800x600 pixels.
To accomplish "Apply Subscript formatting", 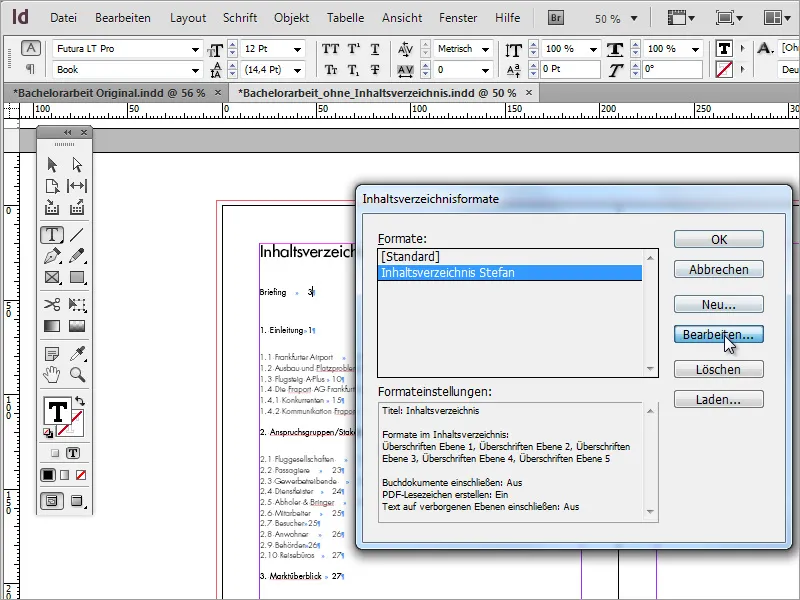I will pyautogui.click(x=354, y=70).
